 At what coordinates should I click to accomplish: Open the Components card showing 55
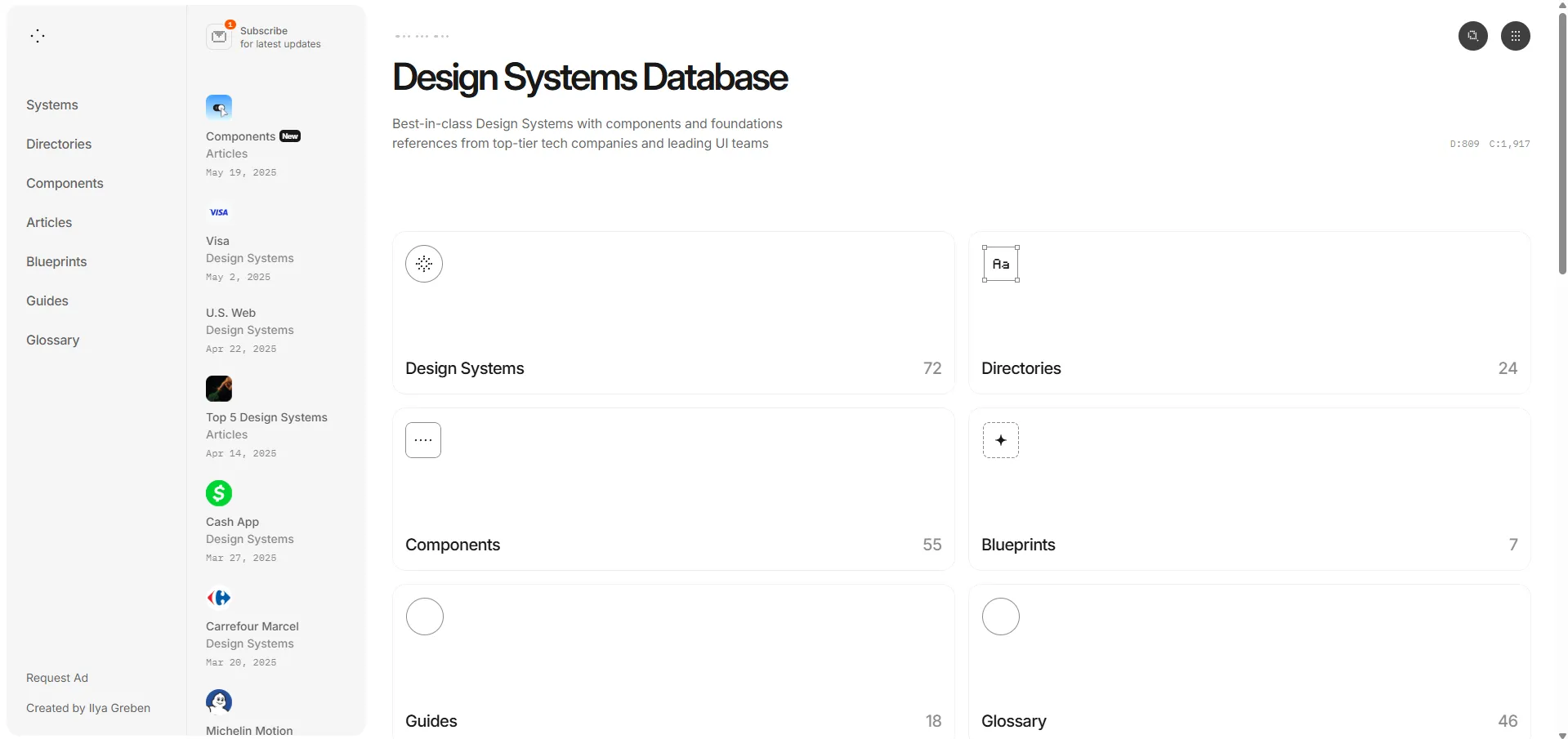pyautogui.click(x=673, y=490)
